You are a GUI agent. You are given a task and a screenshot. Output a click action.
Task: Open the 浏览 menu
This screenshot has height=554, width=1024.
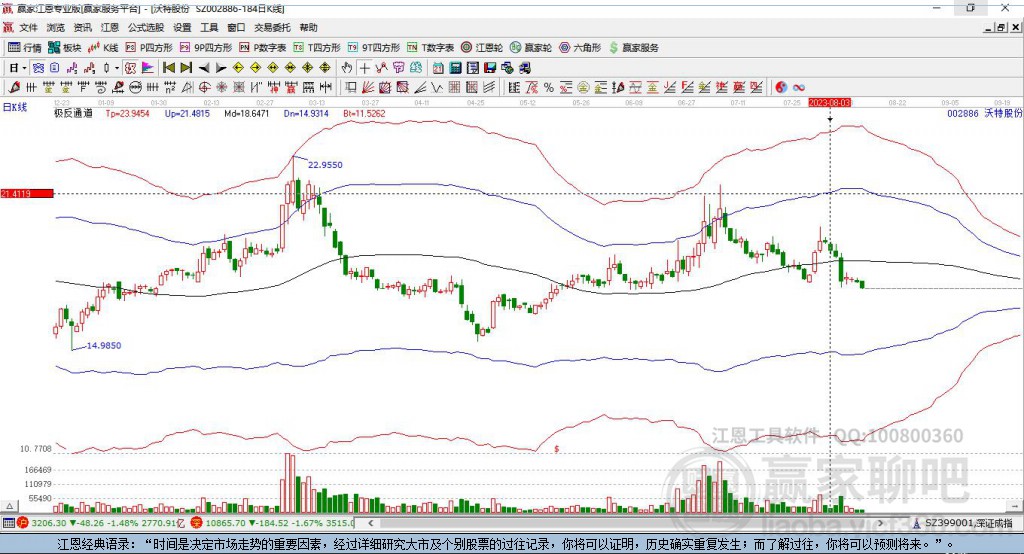click(56, 27)
